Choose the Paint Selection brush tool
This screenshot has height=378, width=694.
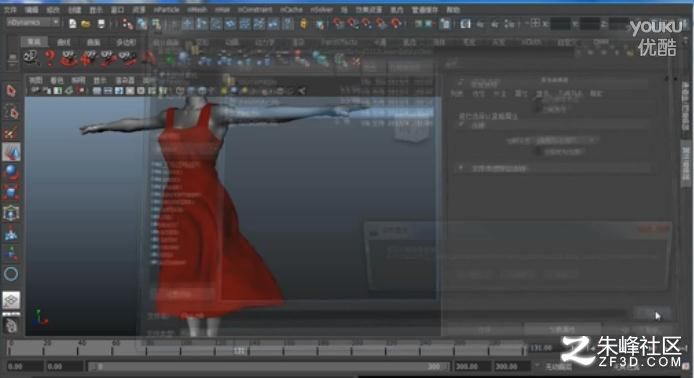(11, 132)
